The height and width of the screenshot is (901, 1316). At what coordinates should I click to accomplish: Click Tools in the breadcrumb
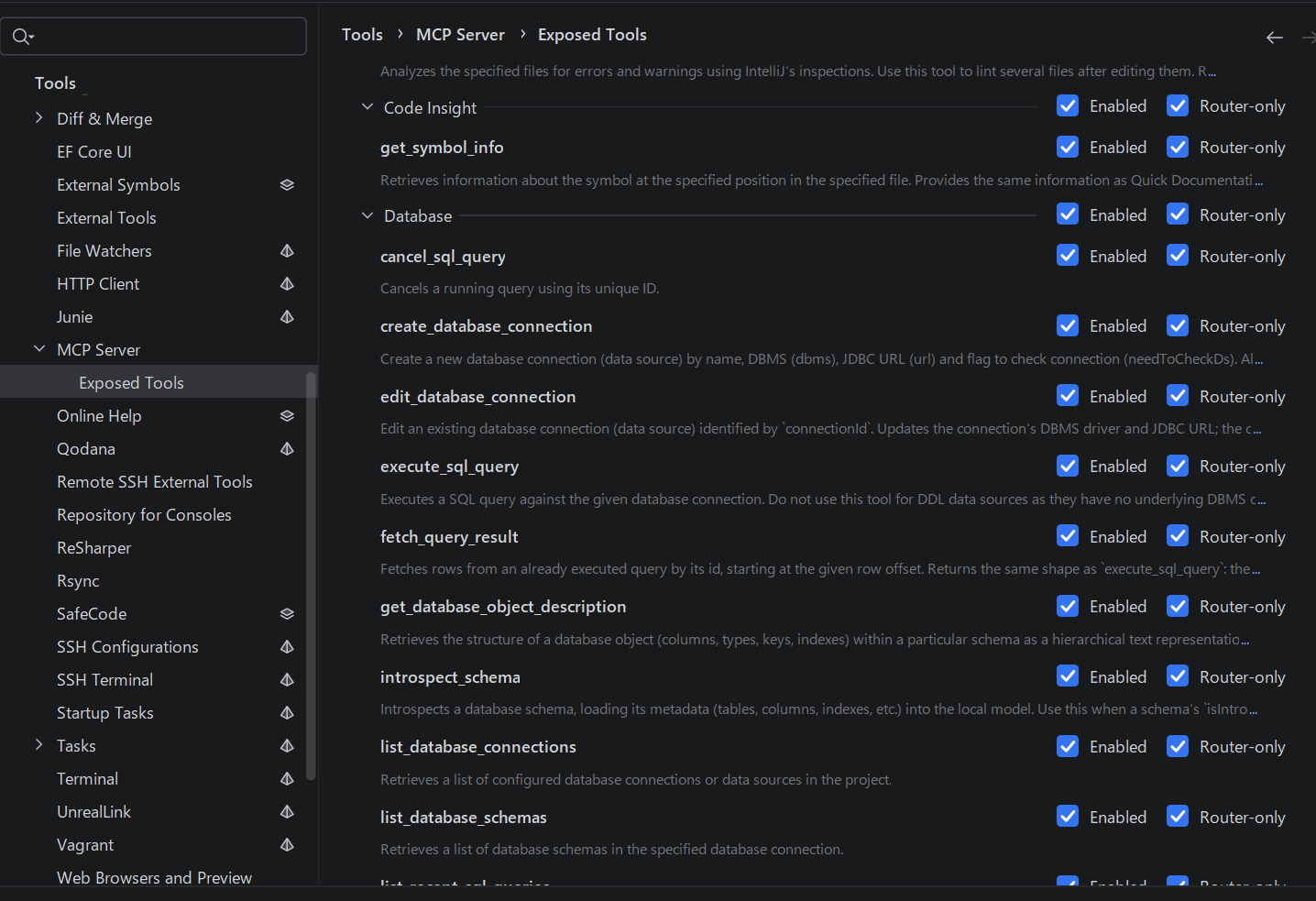click(x=362, y=35)
